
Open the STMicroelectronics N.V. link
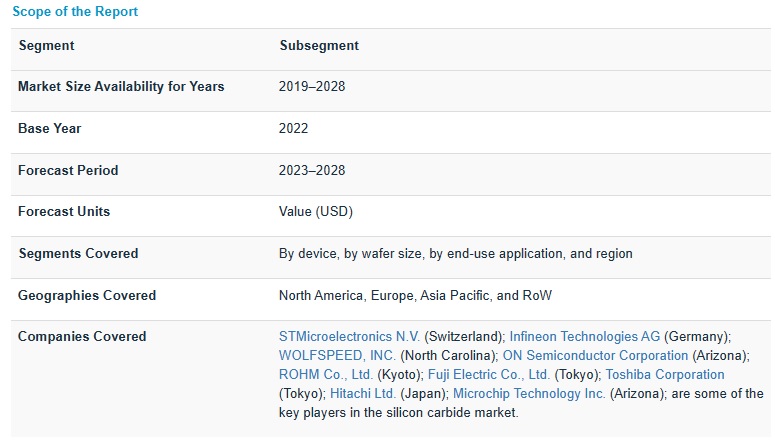pos(350,337)
